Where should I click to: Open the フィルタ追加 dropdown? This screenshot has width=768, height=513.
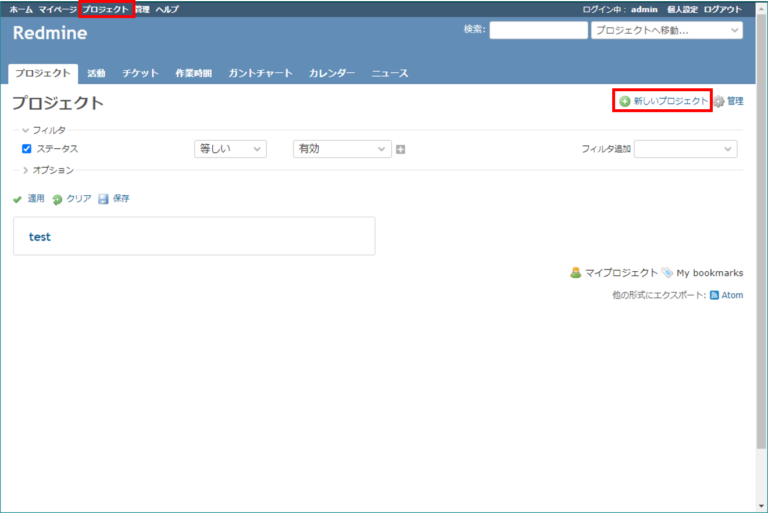click(x=686, y=149)
